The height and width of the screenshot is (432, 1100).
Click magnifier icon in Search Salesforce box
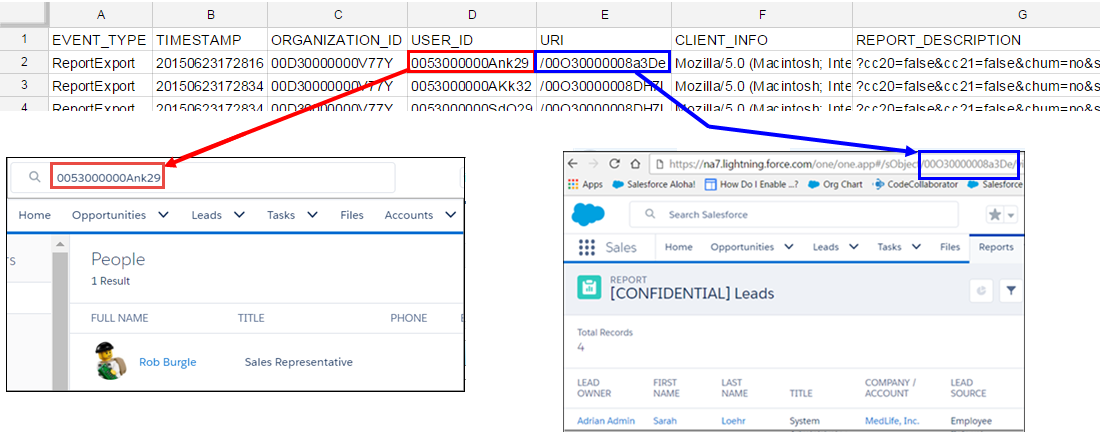tap(650, 214)
